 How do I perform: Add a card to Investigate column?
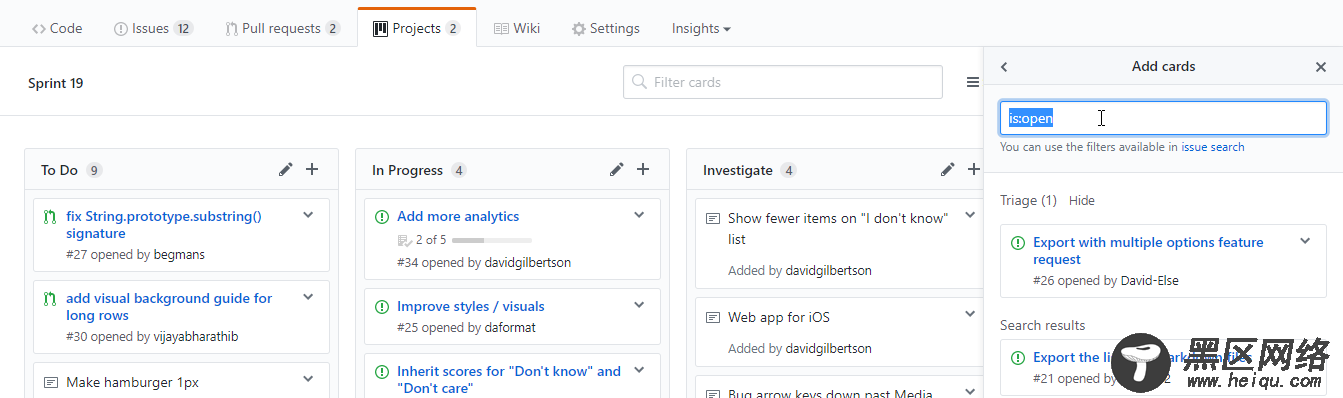[973, 170]
